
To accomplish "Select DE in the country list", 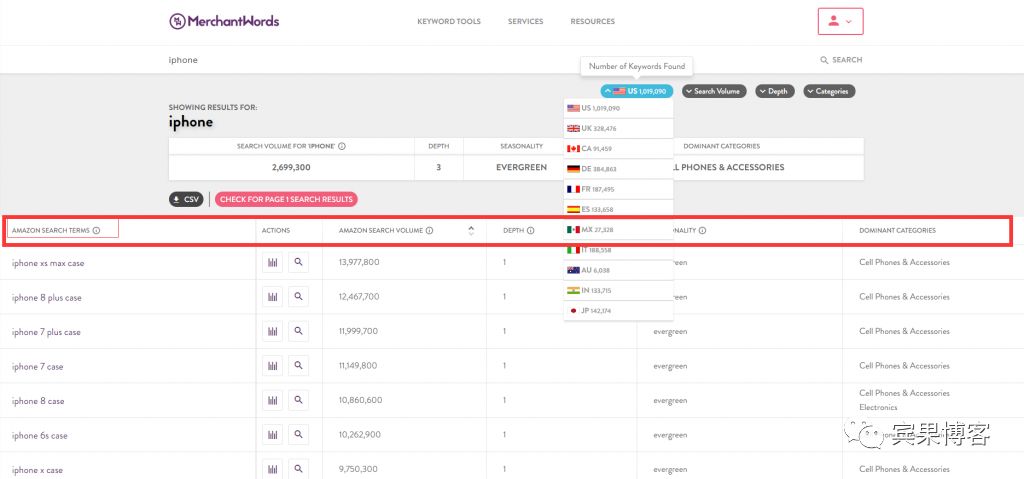I will pyautogui.click(x=618, y=169).
